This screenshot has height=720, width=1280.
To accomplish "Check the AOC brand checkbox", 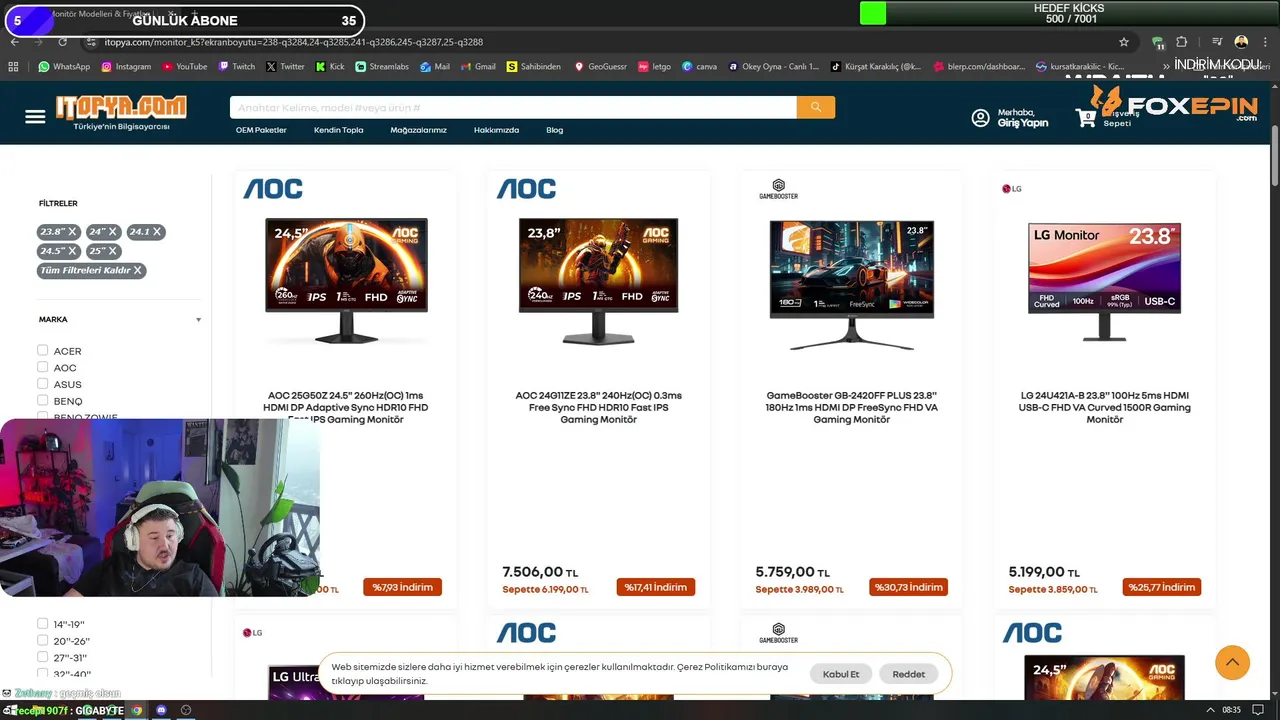I will (42, 367).
